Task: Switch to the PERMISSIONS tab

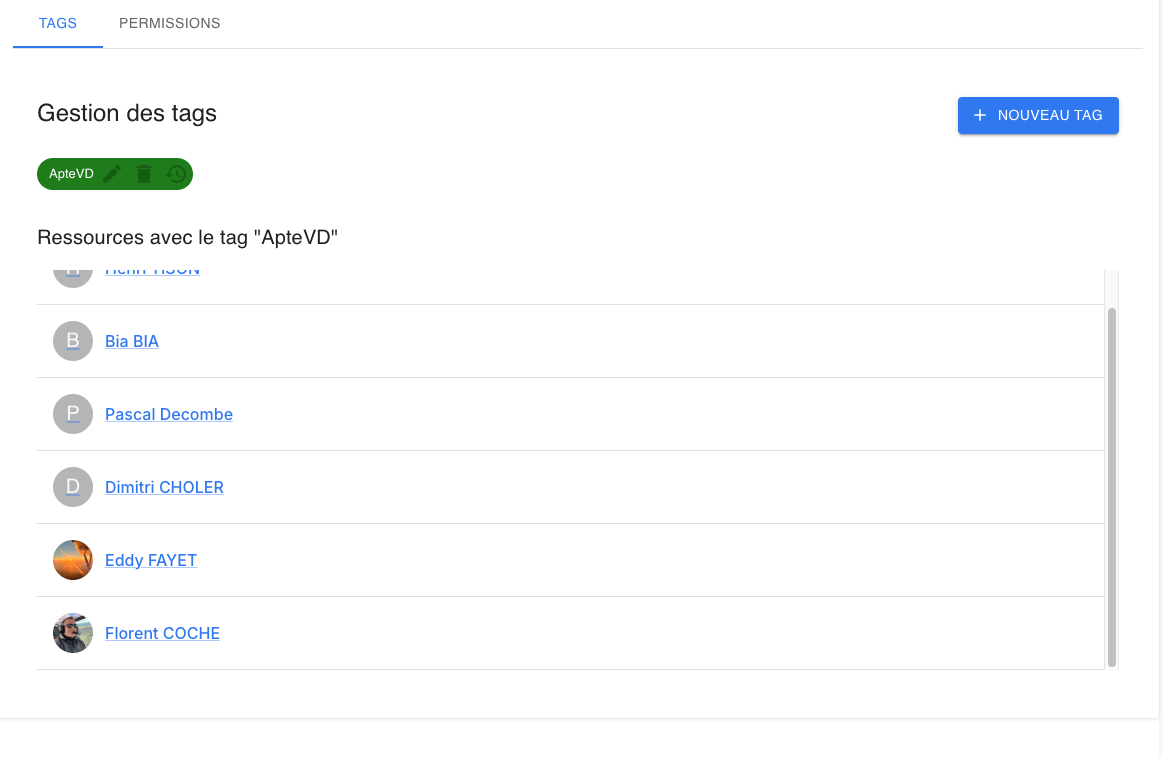Action: [x=169, y=23]
